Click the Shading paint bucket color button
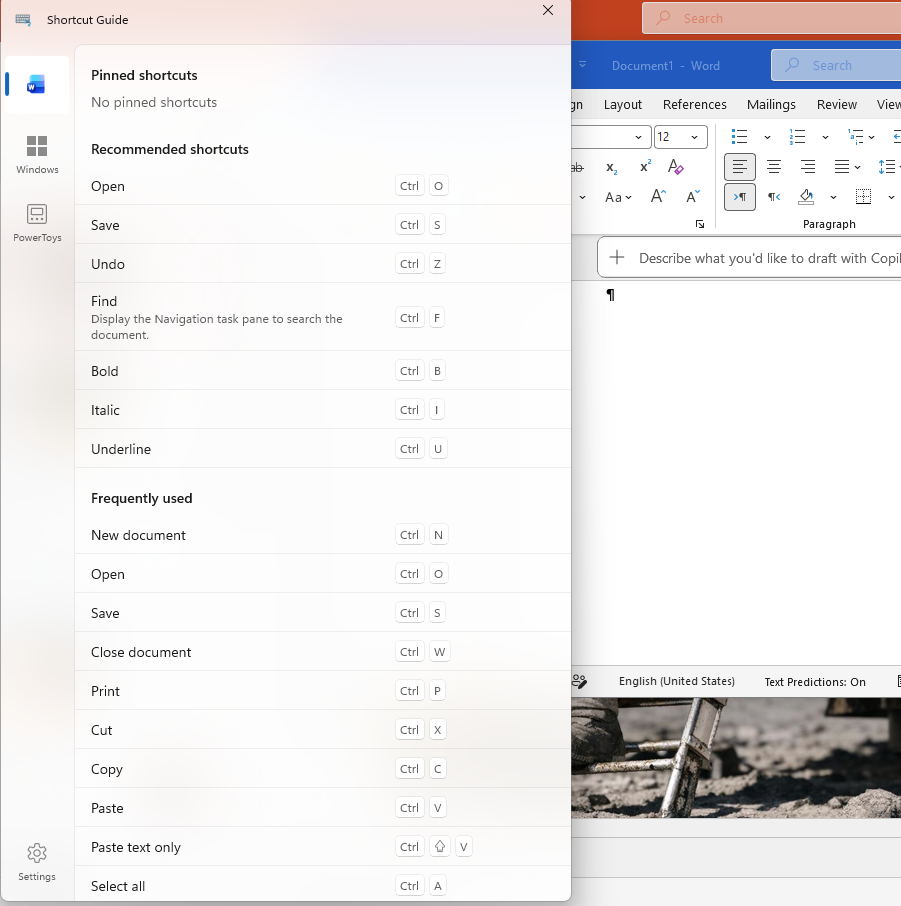 click(x=806, y=197)
